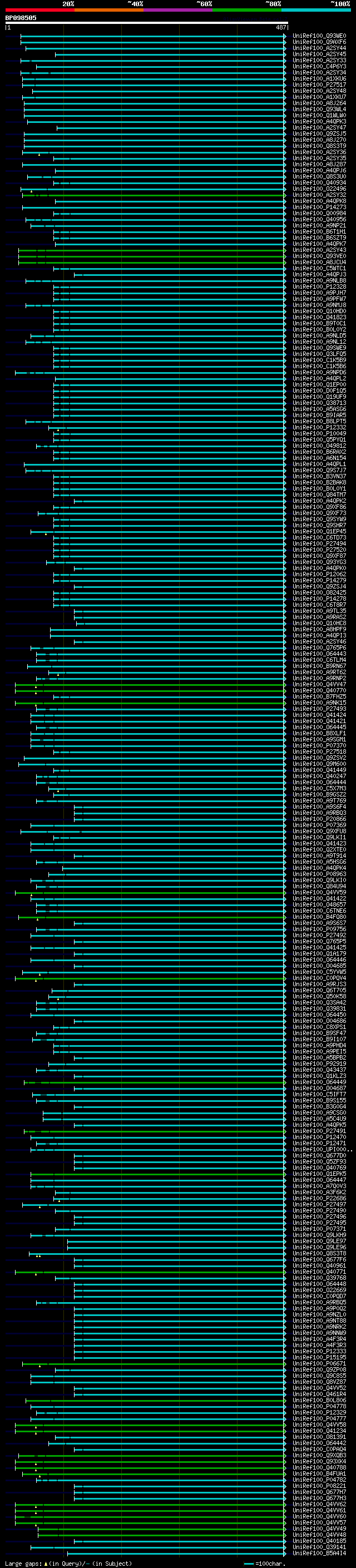This screenshot has height=1568, width=356.
Task: Select the UniRef100_Q9M600 row label
Action: 319,764
